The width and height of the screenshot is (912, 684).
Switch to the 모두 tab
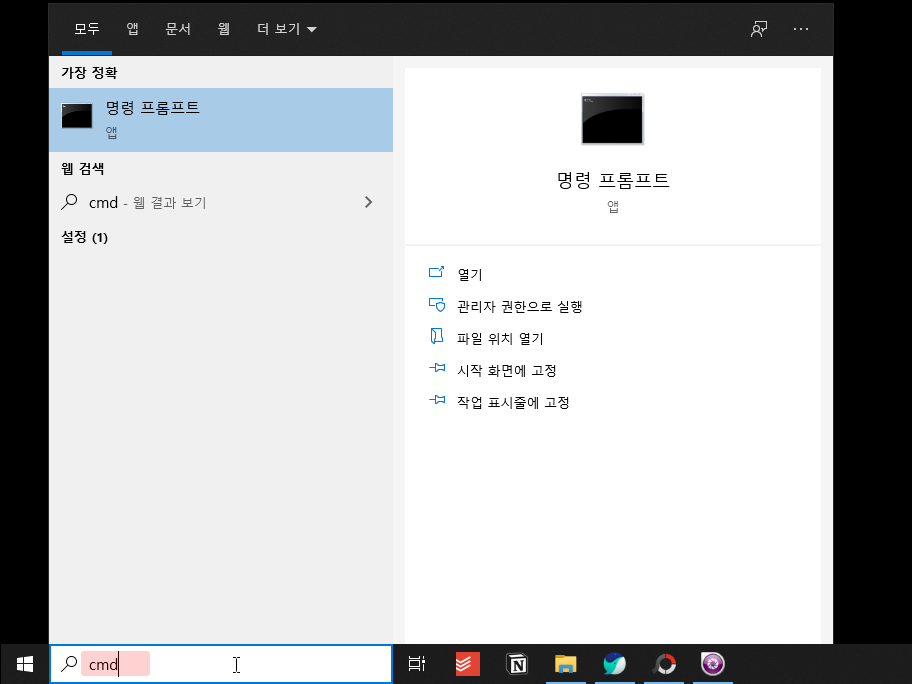(x=87, y=28)
